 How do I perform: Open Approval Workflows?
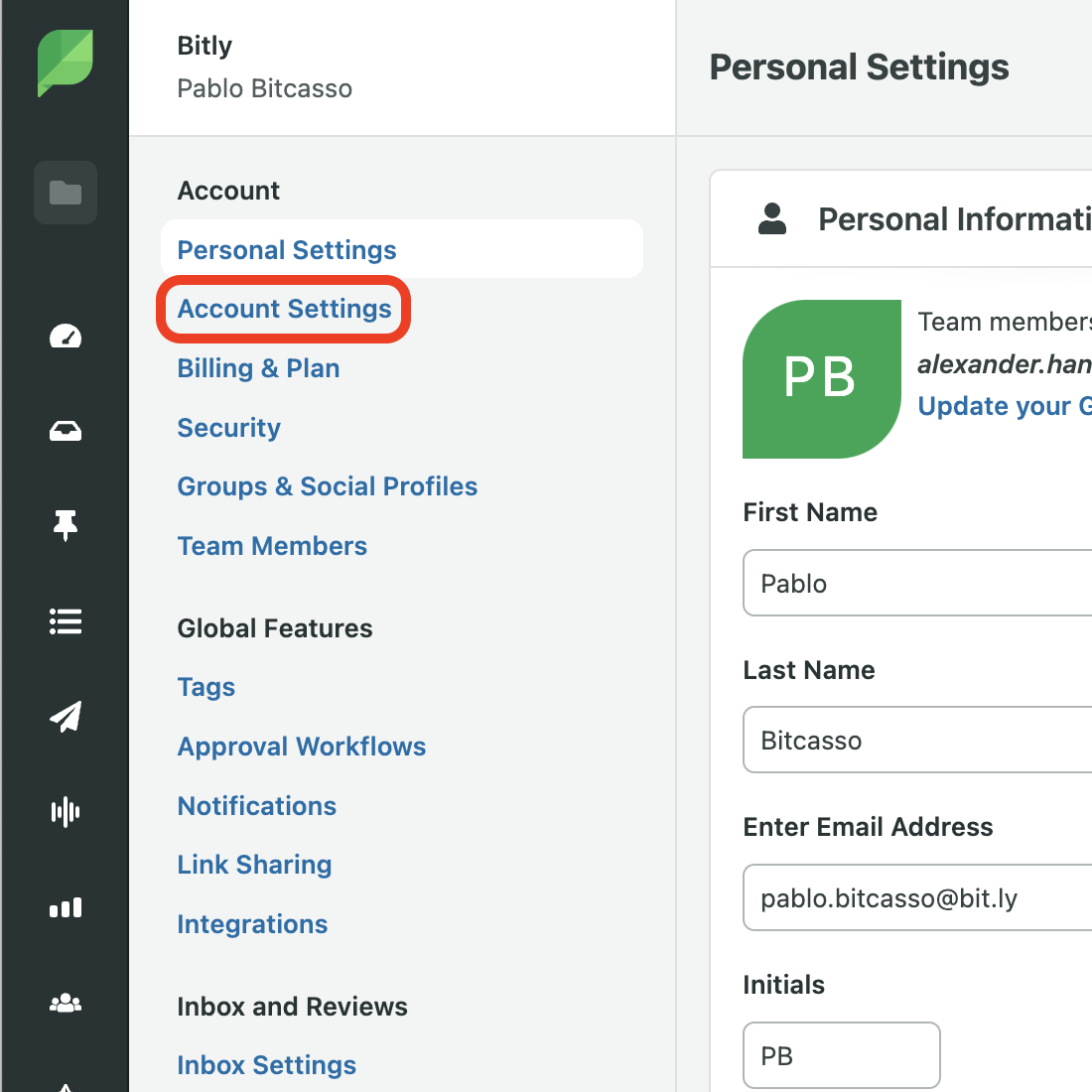click(302, 746)
